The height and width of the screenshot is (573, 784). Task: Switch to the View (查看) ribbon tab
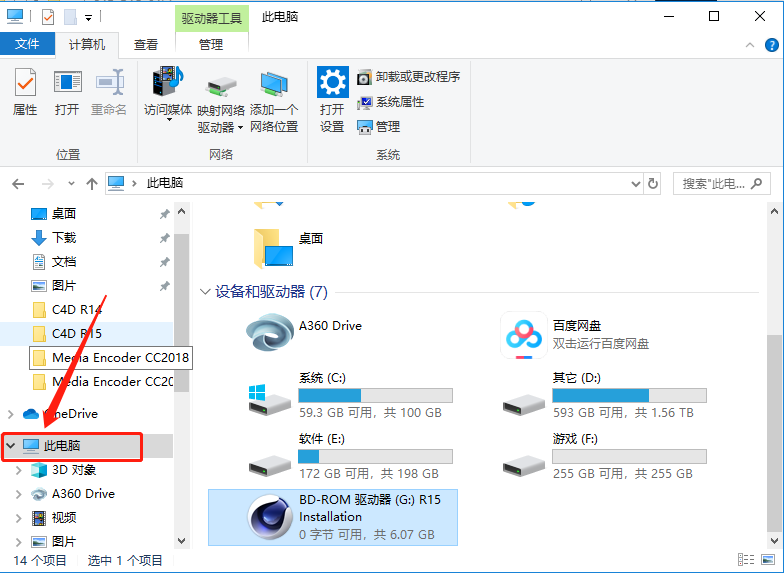(146, 45)
